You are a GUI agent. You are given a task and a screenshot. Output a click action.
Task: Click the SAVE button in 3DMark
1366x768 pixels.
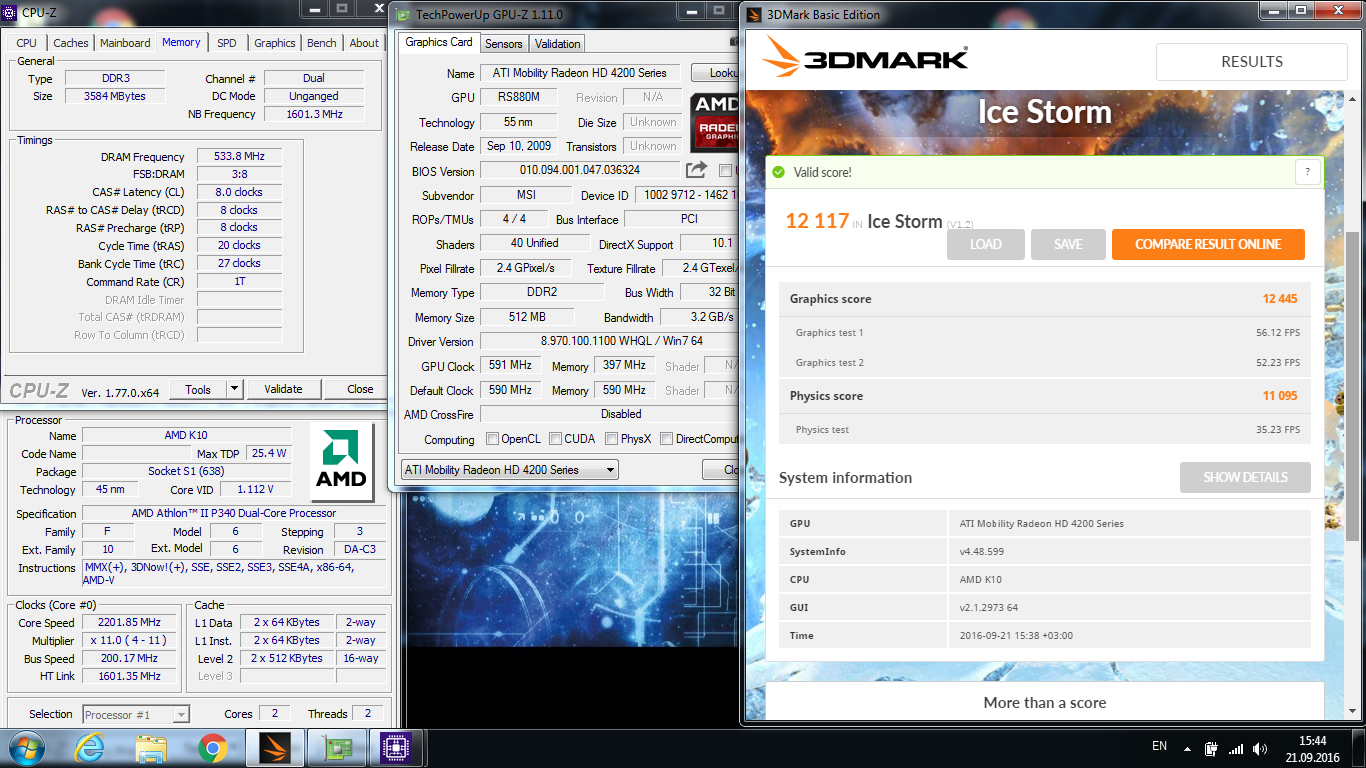1068,244
